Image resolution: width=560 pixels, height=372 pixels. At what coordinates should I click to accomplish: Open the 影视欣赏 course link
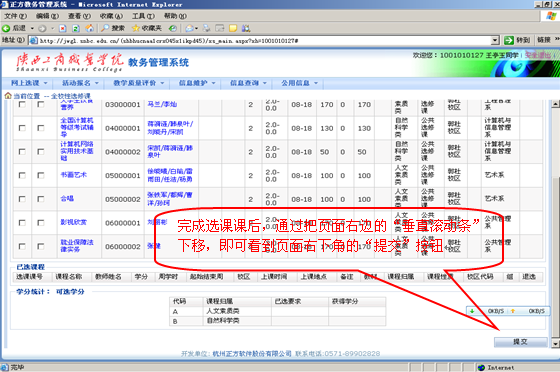click(x=74, y=222)
